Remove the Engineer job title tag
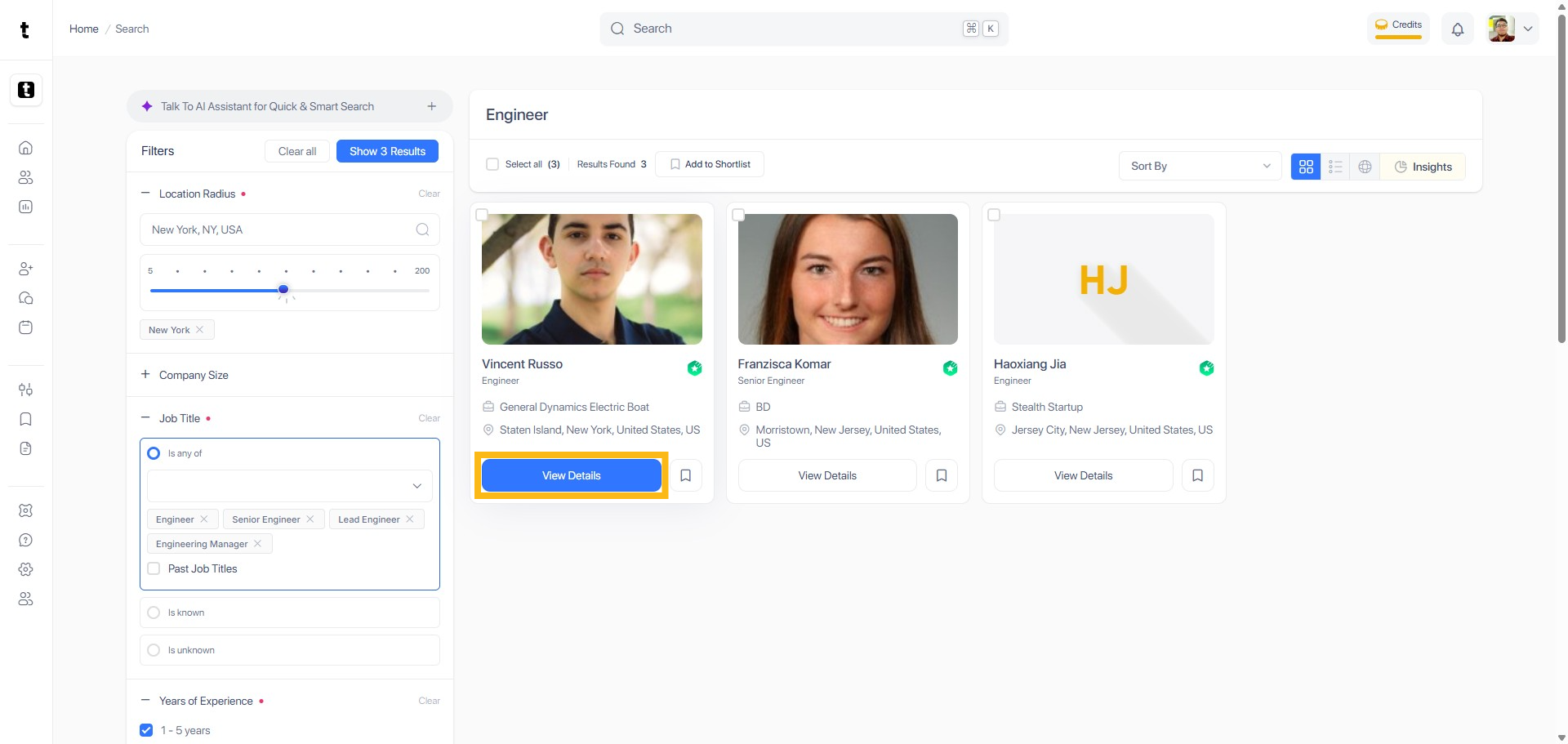The height and width of the screenshot is (744, 1568). tap(204, 519)
